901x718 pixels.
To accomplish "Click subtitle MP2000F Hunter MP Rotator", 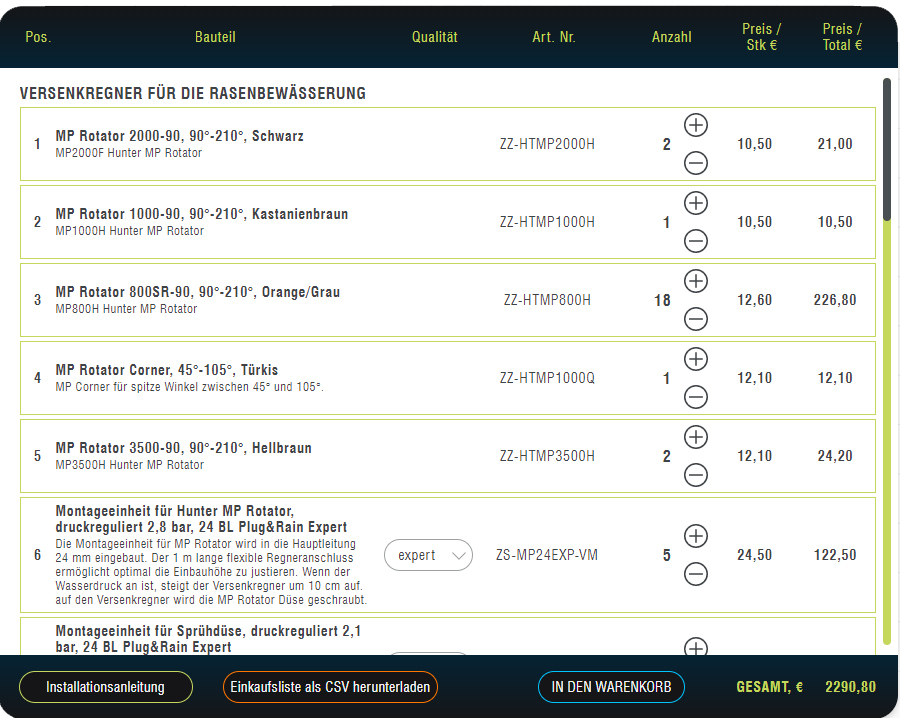I will (129, 153).
